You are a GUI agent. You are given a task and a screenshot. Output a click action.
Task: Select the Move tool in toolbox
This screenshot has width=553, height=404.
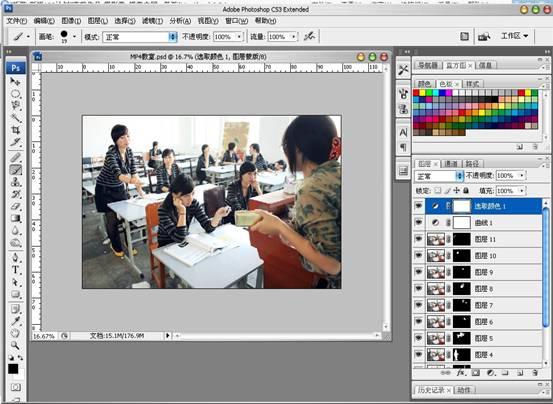tap(15, 81)
